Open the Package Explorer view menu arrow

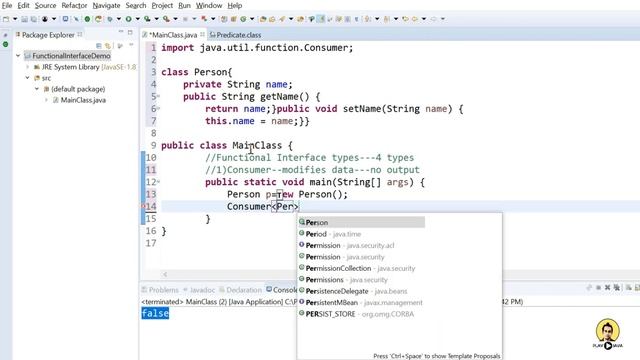coord(131,45)
